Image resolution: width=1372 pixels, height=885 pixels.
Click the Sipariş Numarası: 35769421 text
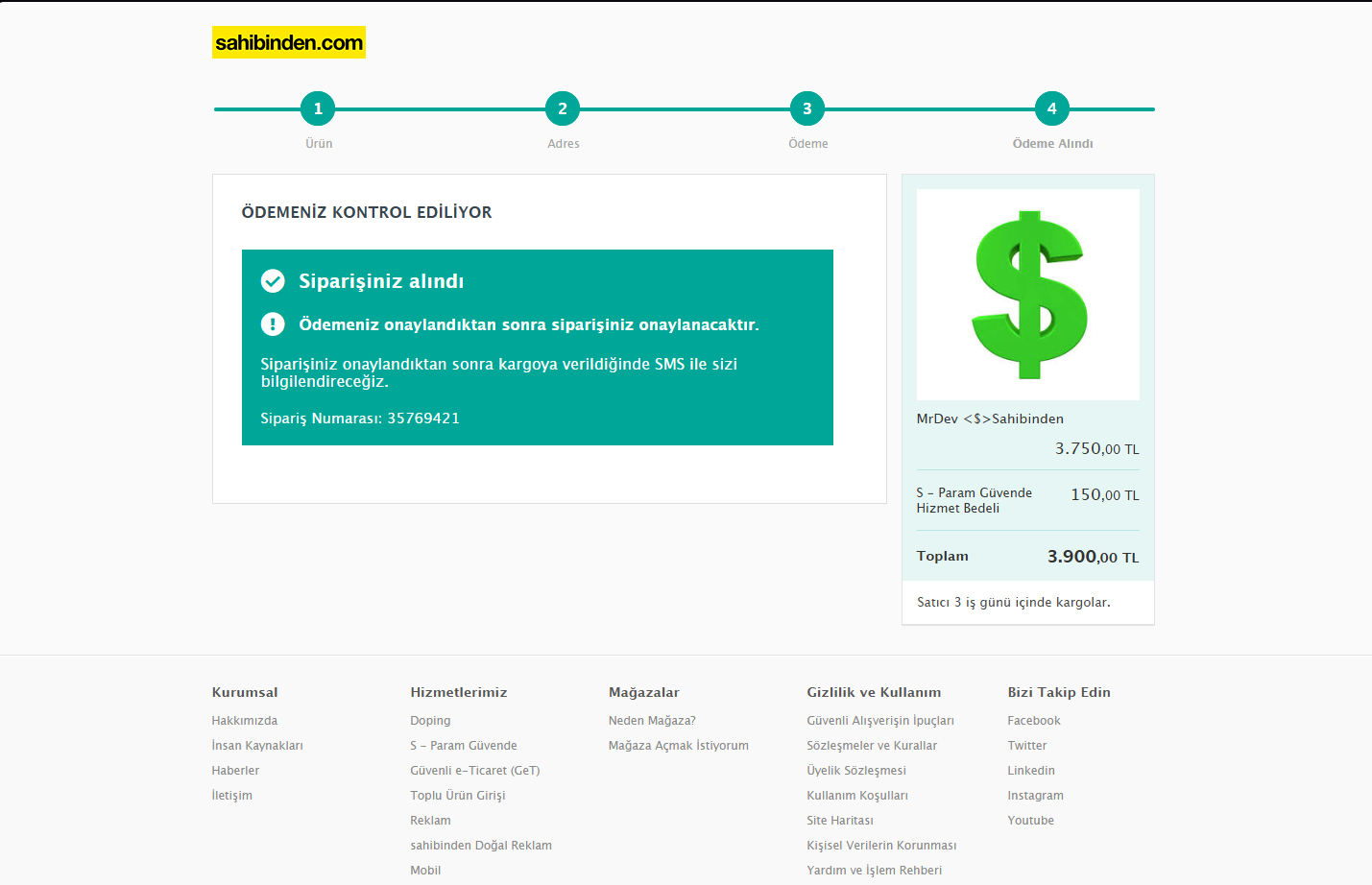pos(360,419)
